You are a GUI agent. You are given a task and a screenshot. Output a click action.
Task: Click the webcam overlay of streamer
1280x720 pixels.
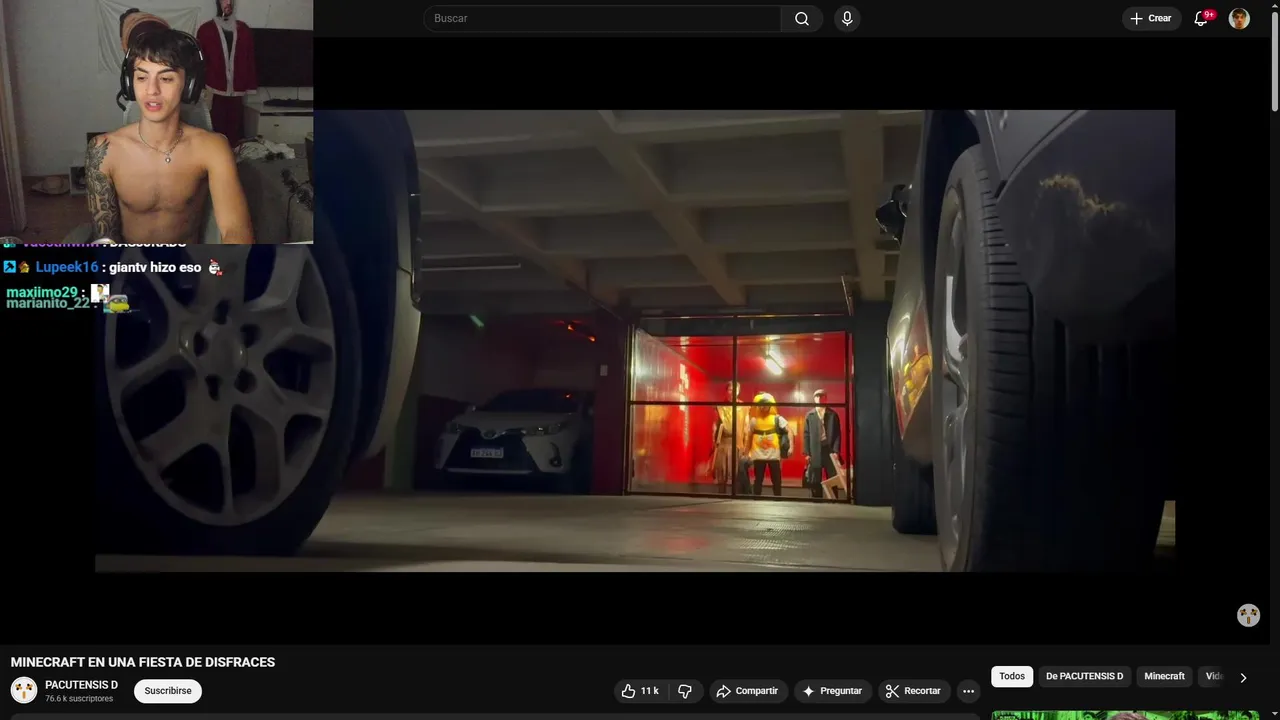click(156, 121)
